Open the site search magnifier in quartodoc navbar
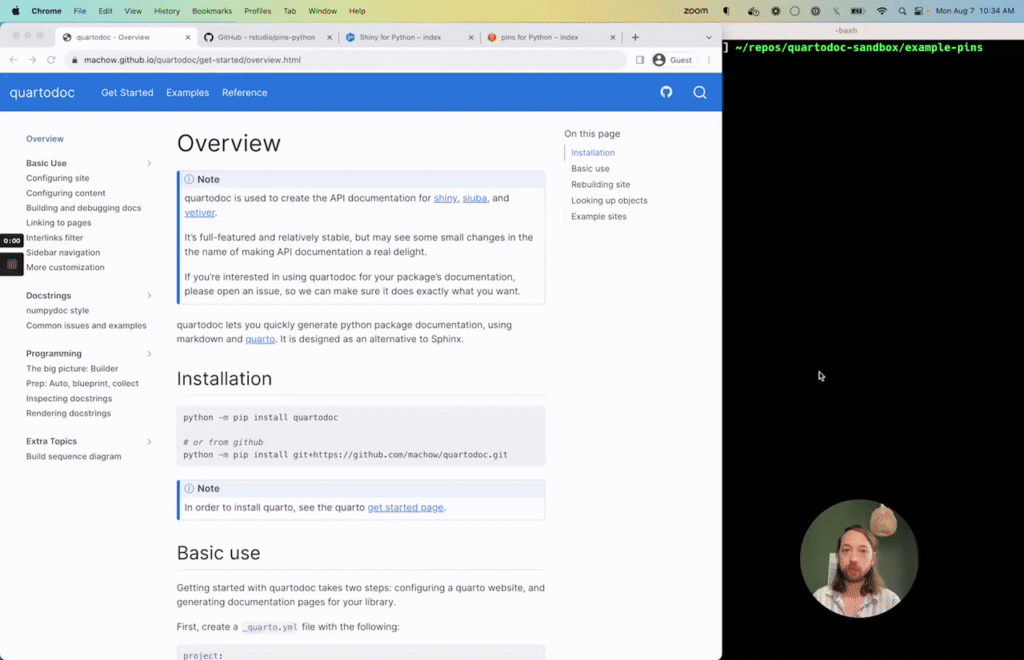The image size is (1024, 660). (x=699, y=93)
